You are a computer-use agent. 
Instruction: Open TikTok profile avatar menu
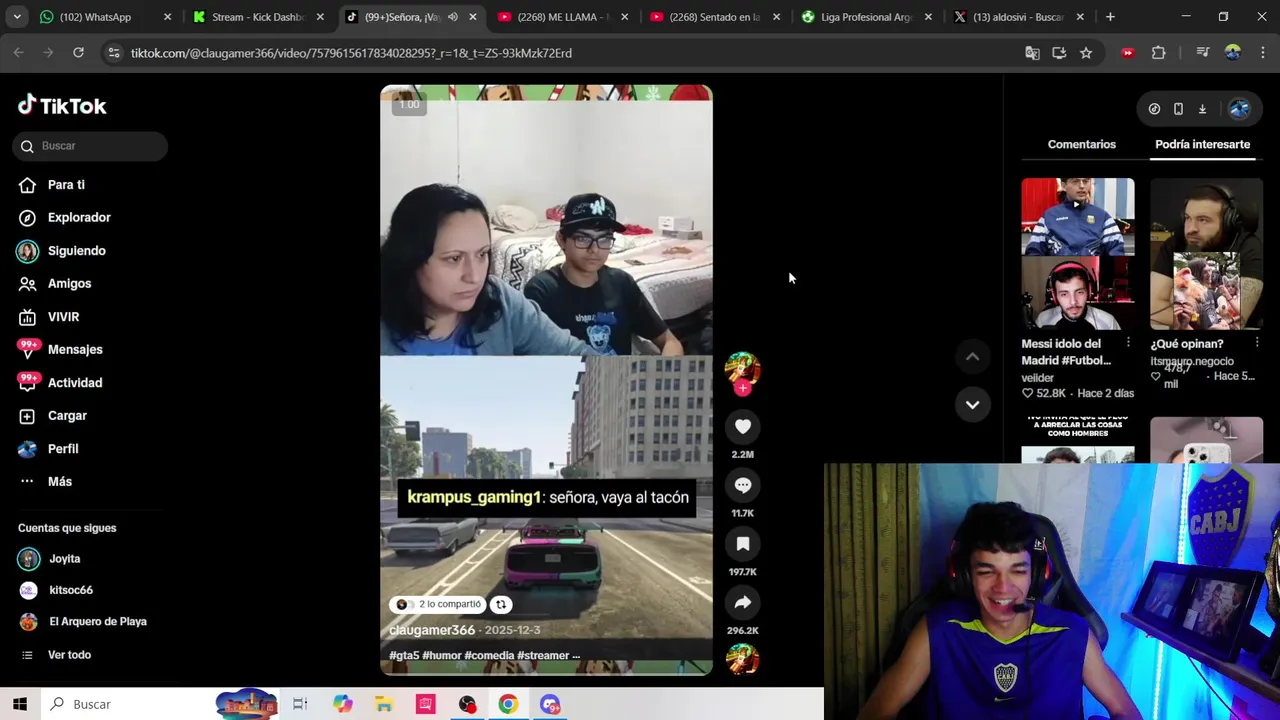pyautogui.click(x=1239, y=109)
